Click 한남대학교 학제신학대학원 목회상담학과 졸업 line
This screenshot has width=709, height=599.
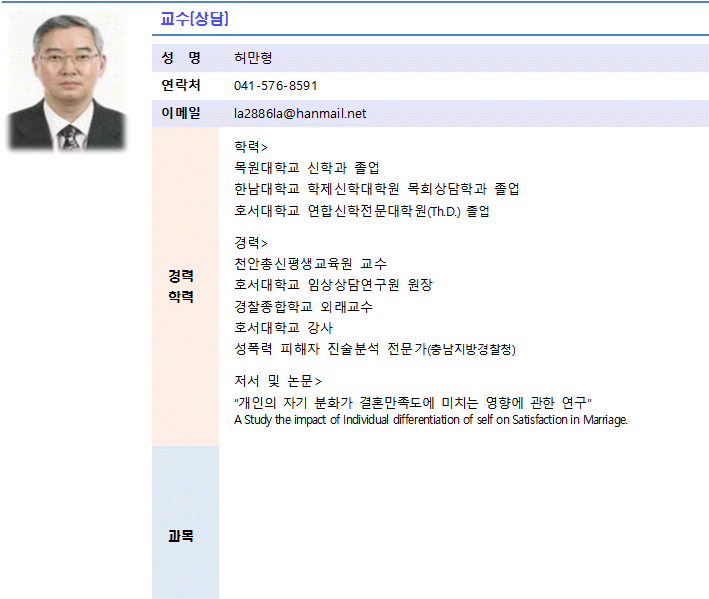[377, 189]
